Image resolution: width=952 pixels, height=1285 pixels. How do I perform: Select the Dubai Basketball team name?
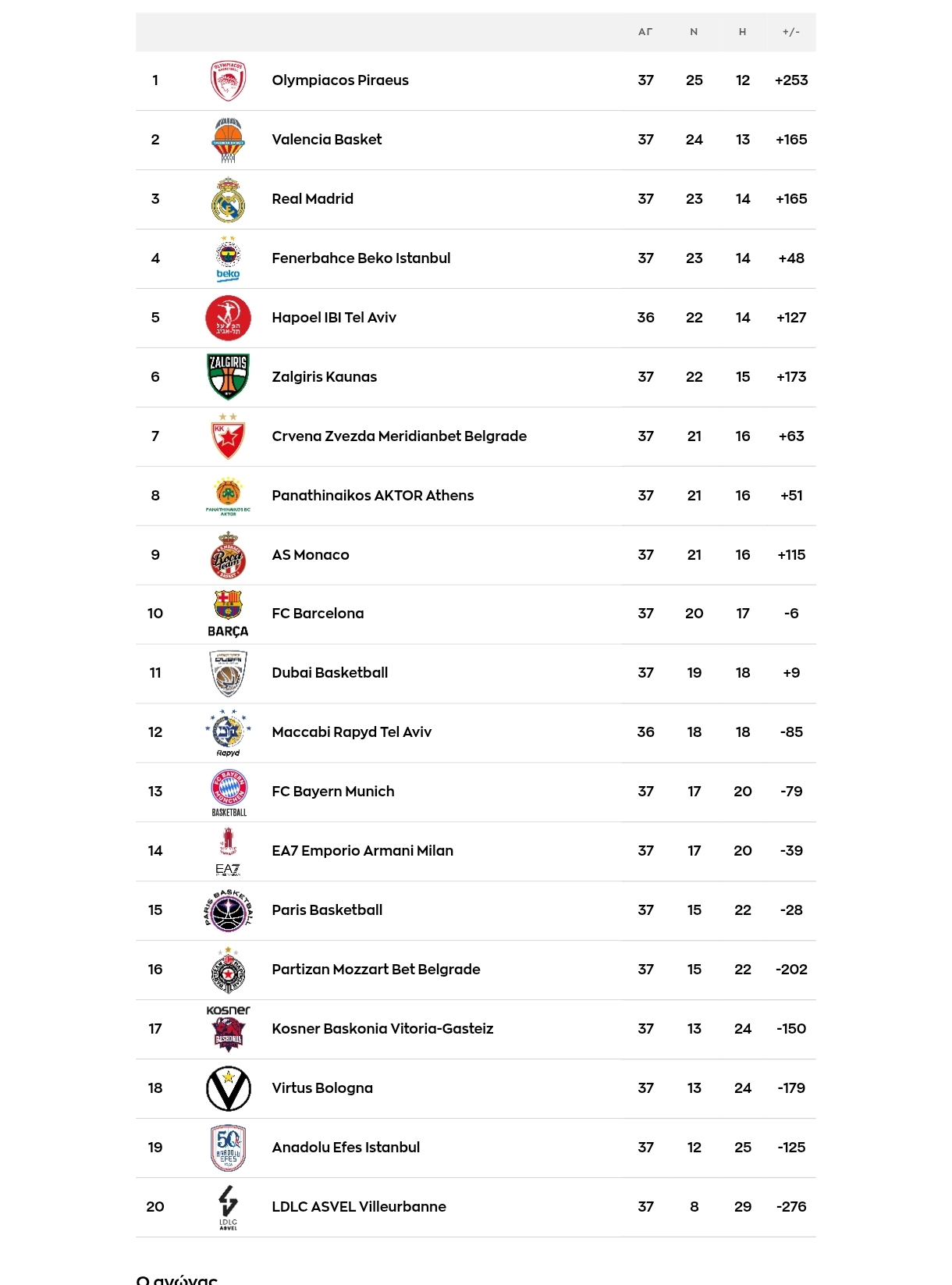(x=329, y=673)
